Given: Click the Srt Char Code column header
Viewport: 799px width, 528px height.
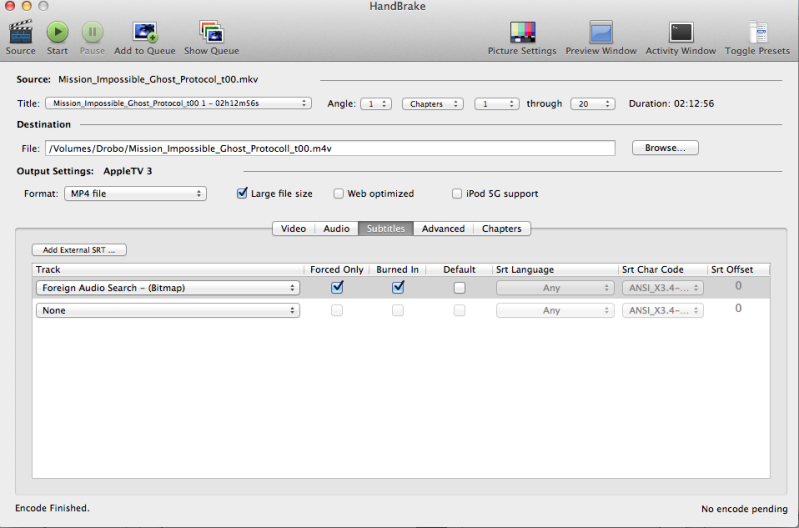Looking at the screenshot, I should click(x=662, y=270).
